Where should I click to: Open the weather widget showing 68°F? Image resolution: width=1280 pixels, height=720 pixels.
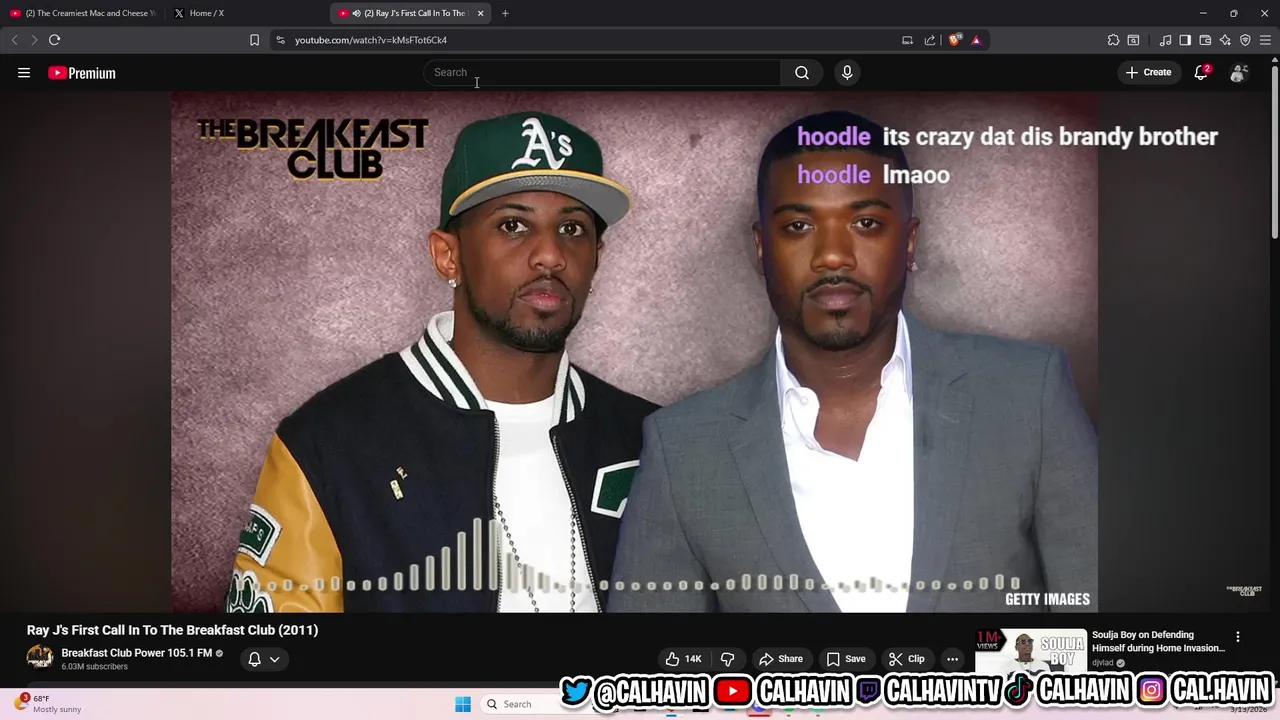click(x=47, y=704)
